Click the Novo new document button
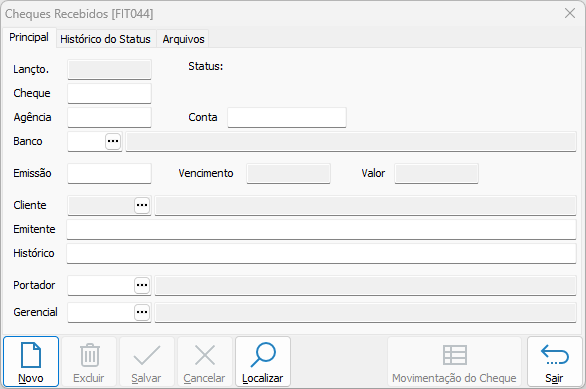Image resolution: width=586 pixels, height=389 pixels. 31,361
